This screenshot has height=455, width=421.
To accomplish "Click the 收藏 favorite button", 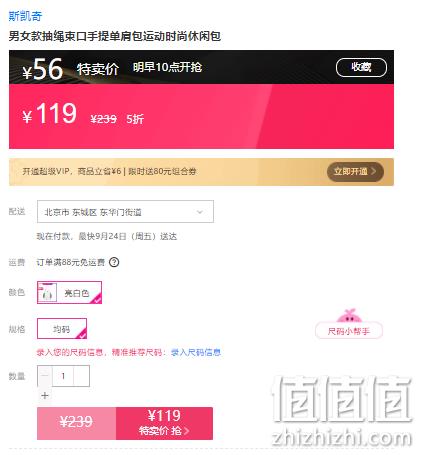I will 361,67.
